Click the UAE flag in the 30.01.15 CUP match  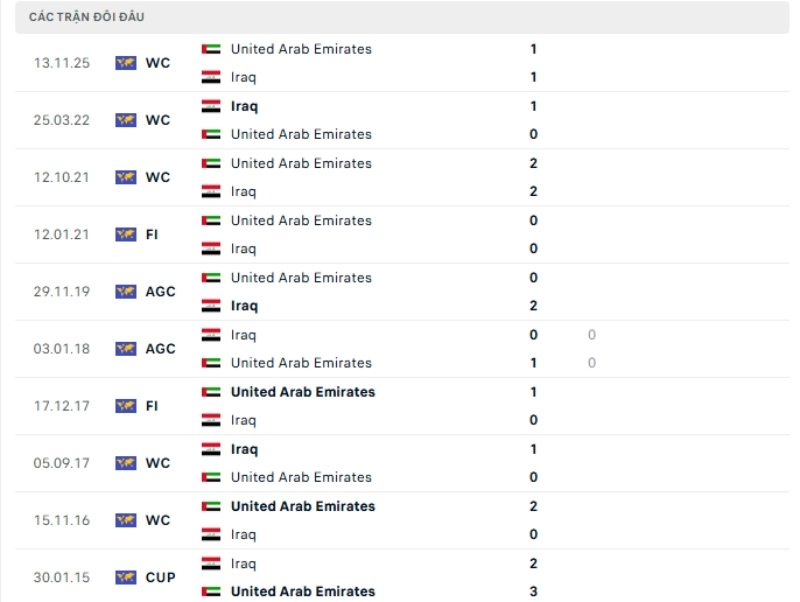click(211, 591)
